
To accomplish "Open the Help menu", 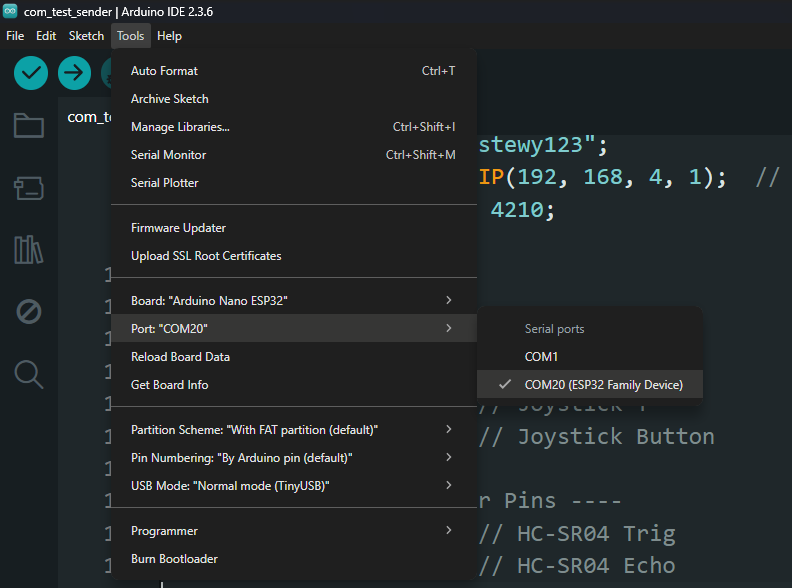I will point(169,36).
